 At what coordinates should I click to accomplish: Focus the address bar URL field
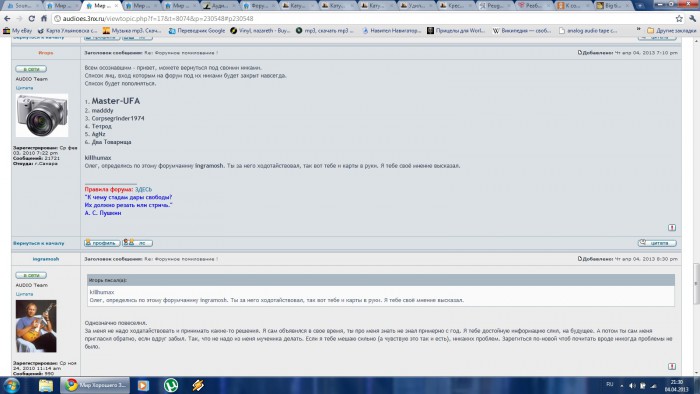click(x=362, y=19)
